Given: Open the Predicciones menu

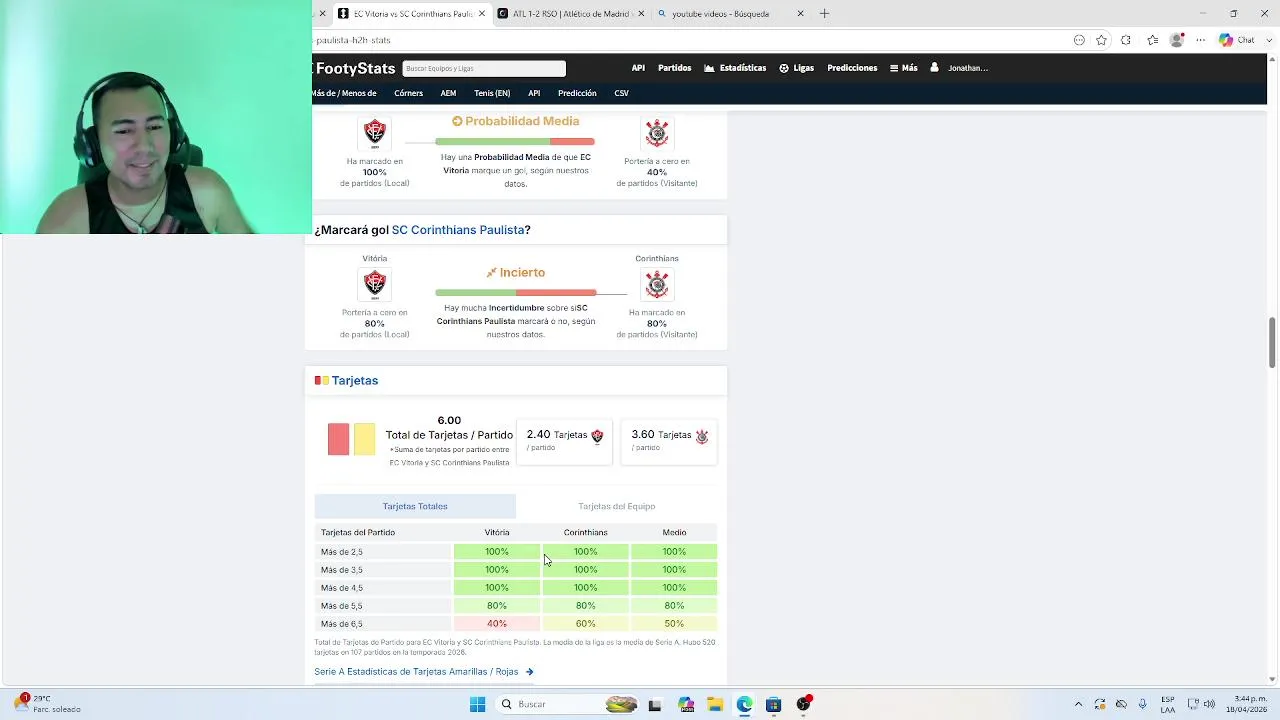Looking at the screenshot, I should pos(852,68).
